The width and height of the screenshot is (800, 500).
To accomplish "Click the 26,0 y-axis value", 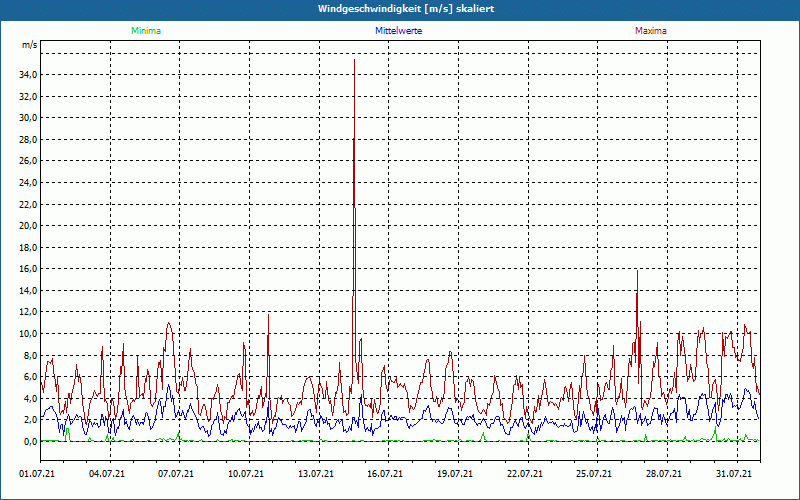I will pyautogui.click(x=28, y=161).
